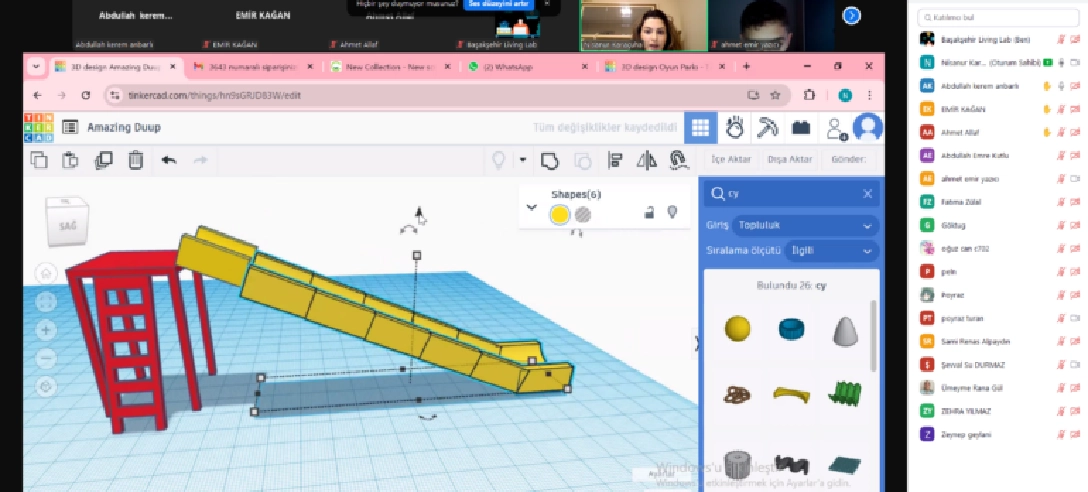Switch to the New Collection tab
Screen dimensions: 1088x492
pyautogui.click(x=391, y=67)
